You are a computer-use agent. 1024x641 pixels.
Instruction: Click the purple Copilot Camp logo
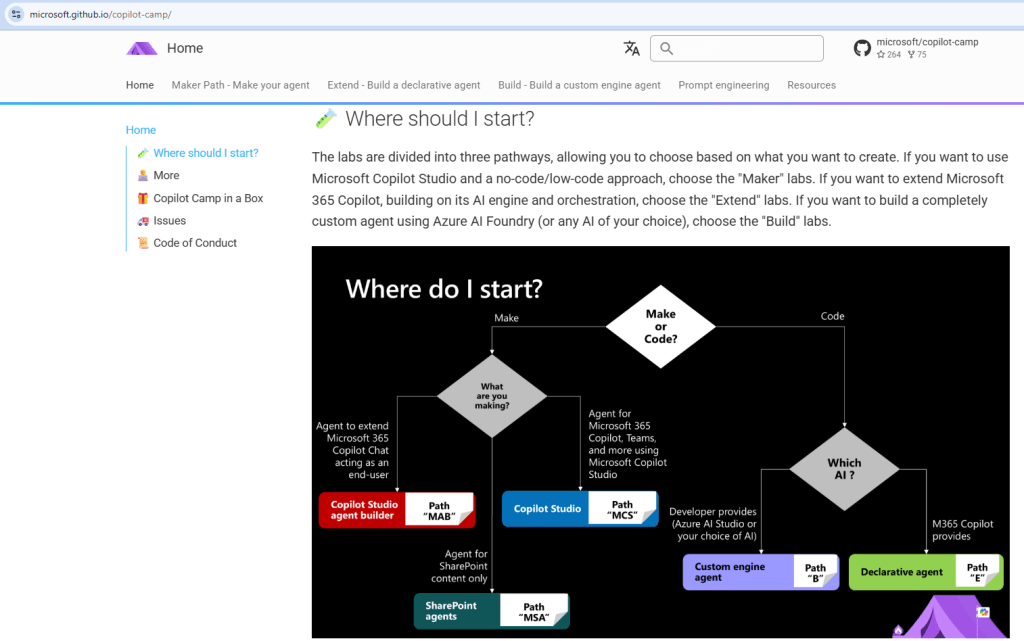(142, 48)
